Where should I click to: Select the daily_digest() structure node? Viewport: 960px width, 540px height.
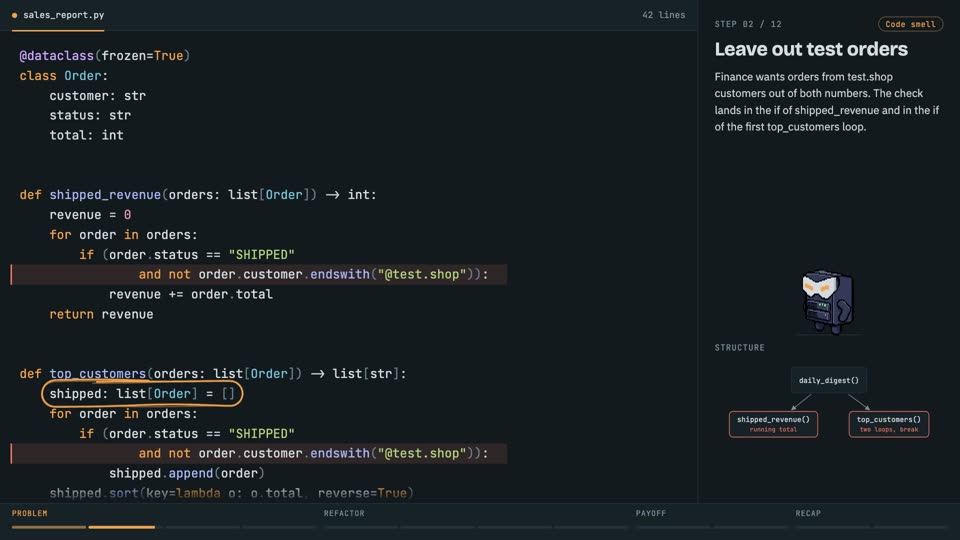pos(828,380)
